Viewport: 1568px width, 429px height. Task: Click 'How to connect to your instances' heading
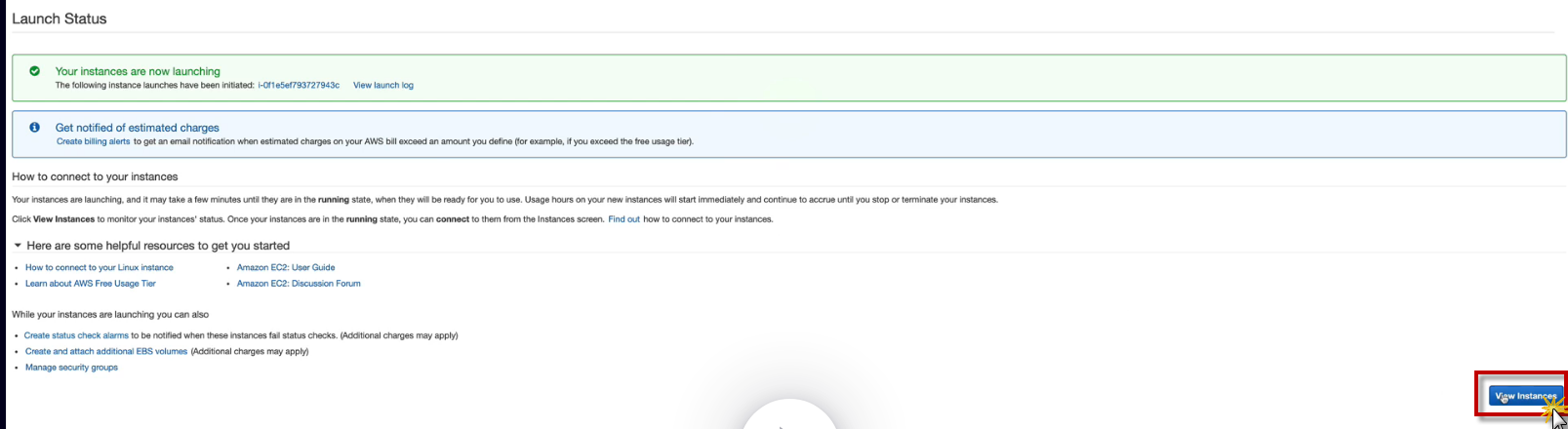point(95,176)
